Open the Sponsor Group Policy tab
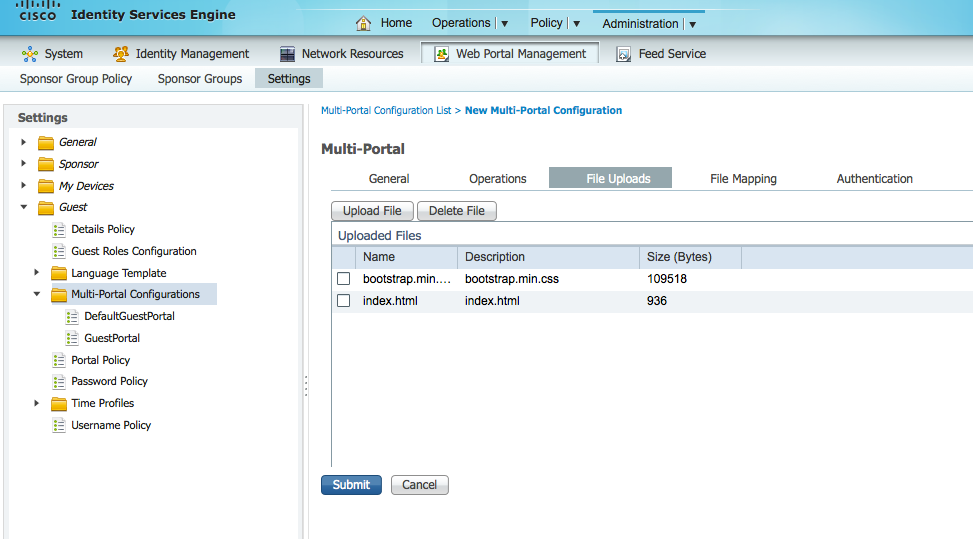The image size is (973, 539). click(76, 79)
